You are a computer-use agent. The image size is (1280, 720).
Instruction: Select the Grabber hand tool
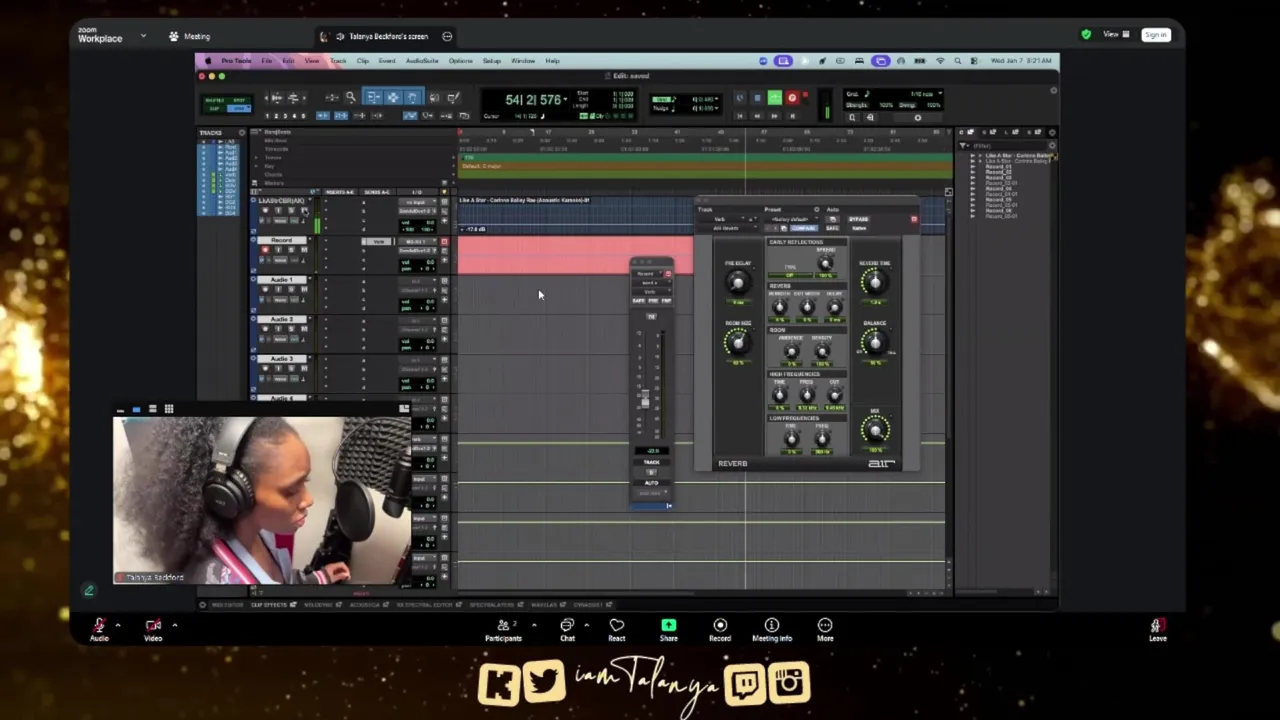click(412, 97)
